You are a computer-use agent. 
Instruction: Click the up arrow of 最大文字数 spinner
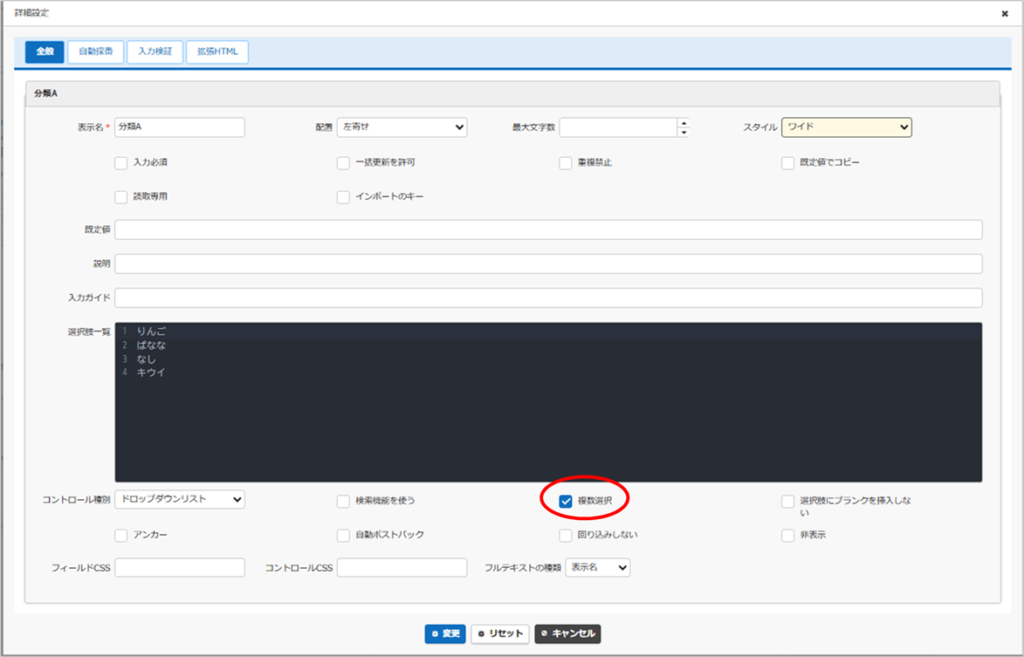[684, 123]
